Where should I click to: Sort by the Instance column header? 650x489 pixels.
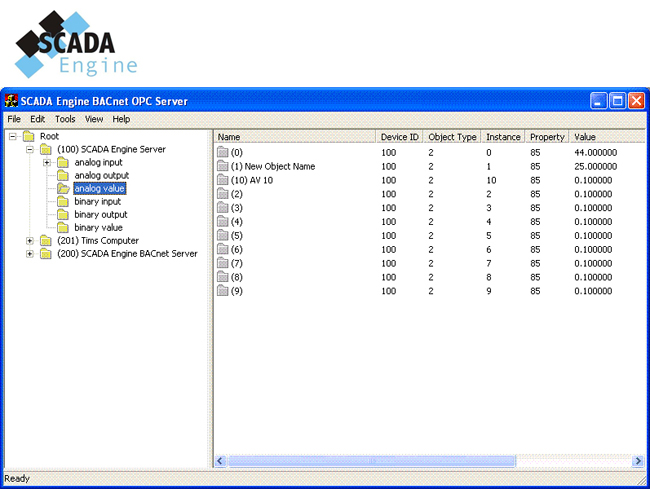tap(503, 137)
